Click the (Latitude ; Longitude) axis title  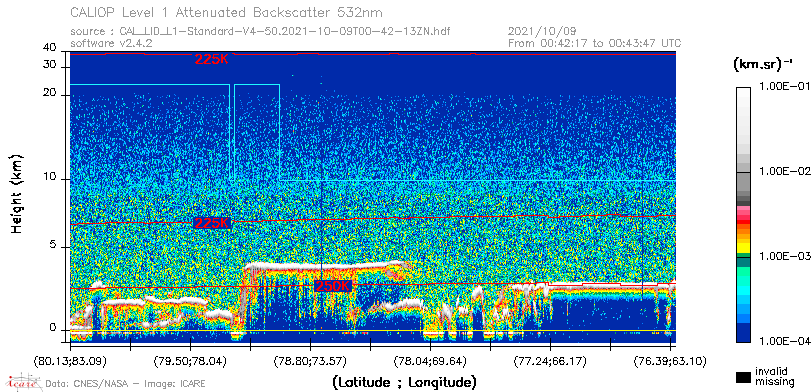coord(404,382)
